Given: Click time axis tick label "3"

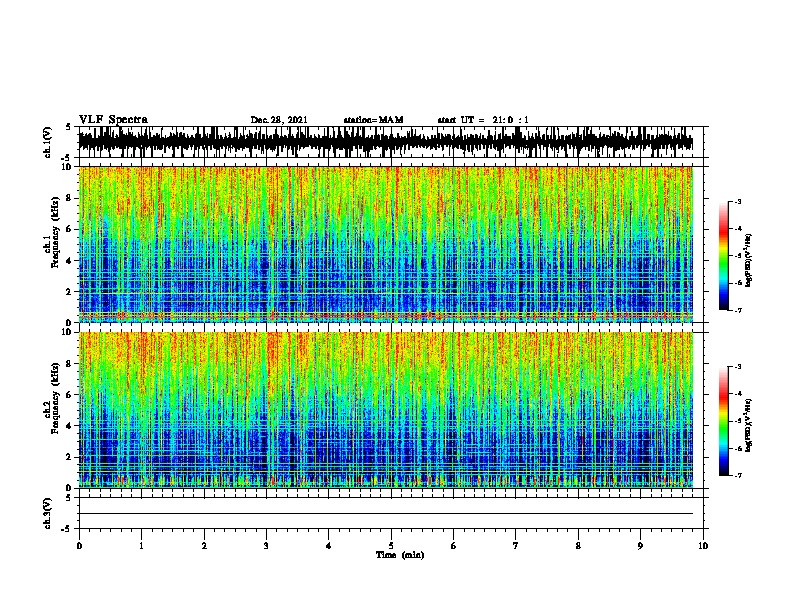Looking at the screenshot, I should (x=266, y=546).
